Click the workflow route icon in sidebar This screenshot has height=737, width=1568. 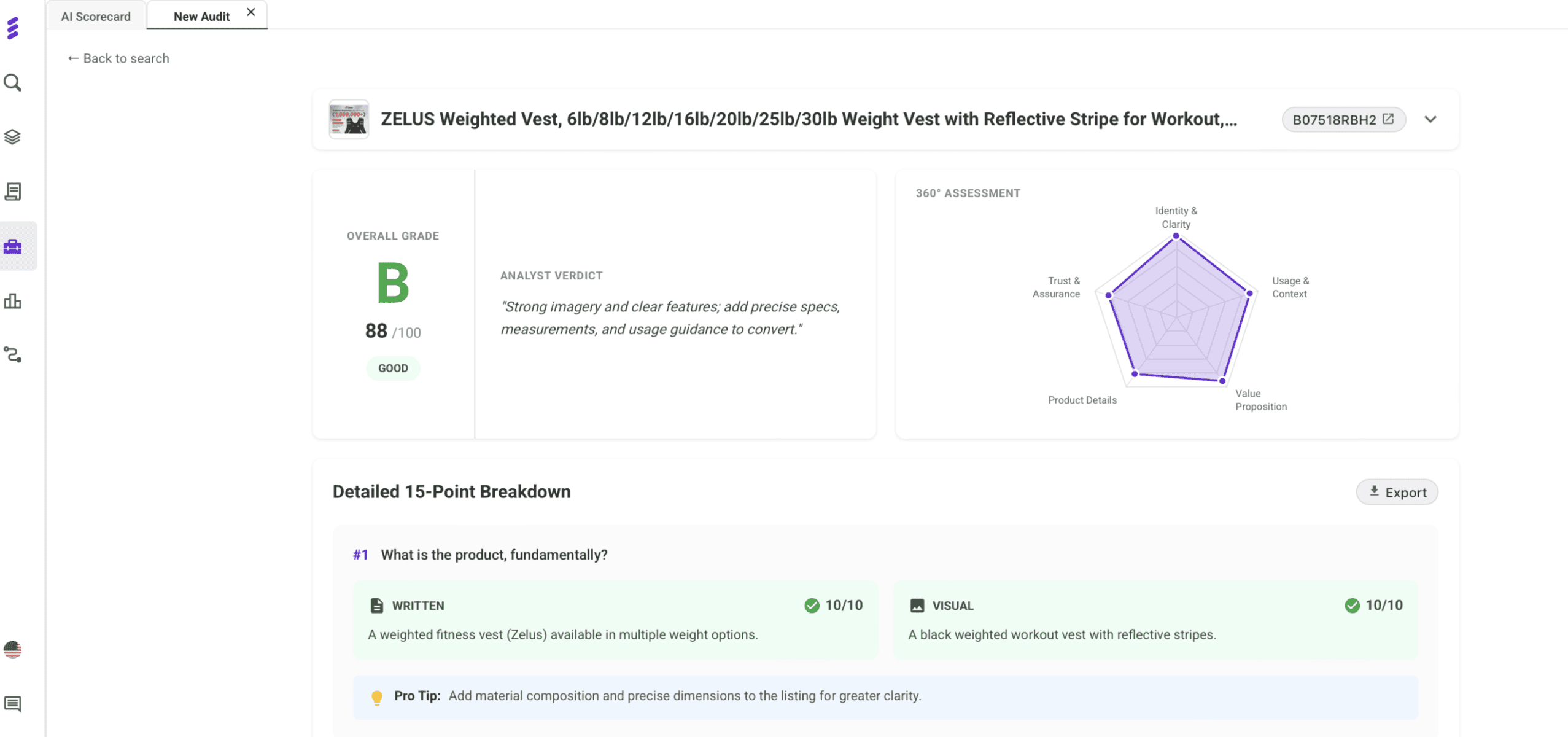(13, 355)
